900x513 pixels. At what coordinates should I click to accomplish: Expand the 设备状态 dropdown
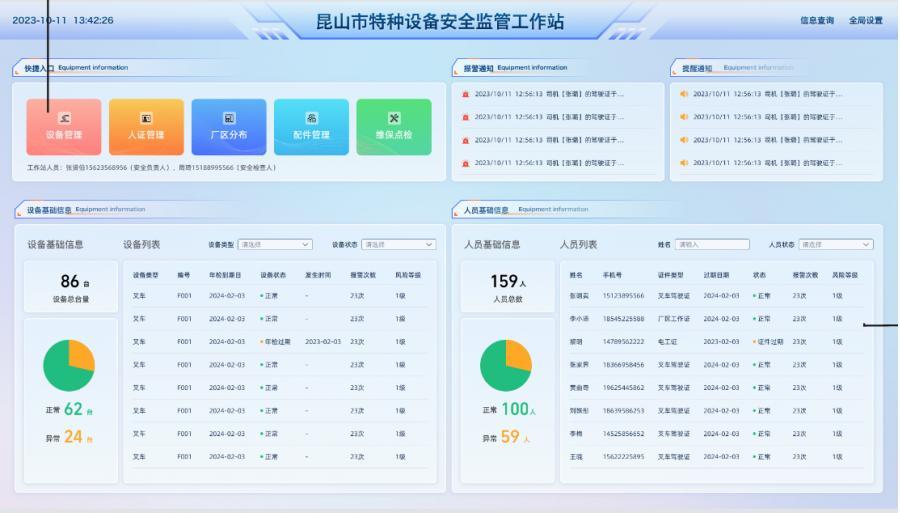pyautogui.click(x=398, y=244)
